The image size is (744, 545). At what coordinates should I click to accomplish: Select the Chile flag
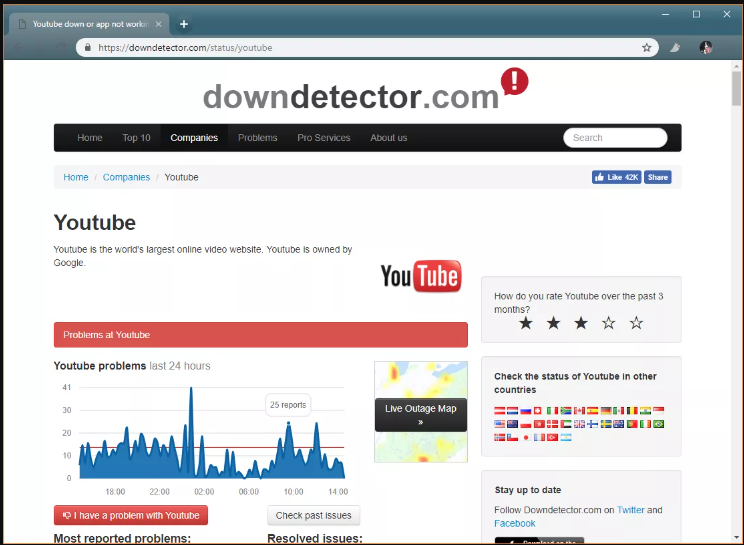pyautogui.click(x=512, y=437)
